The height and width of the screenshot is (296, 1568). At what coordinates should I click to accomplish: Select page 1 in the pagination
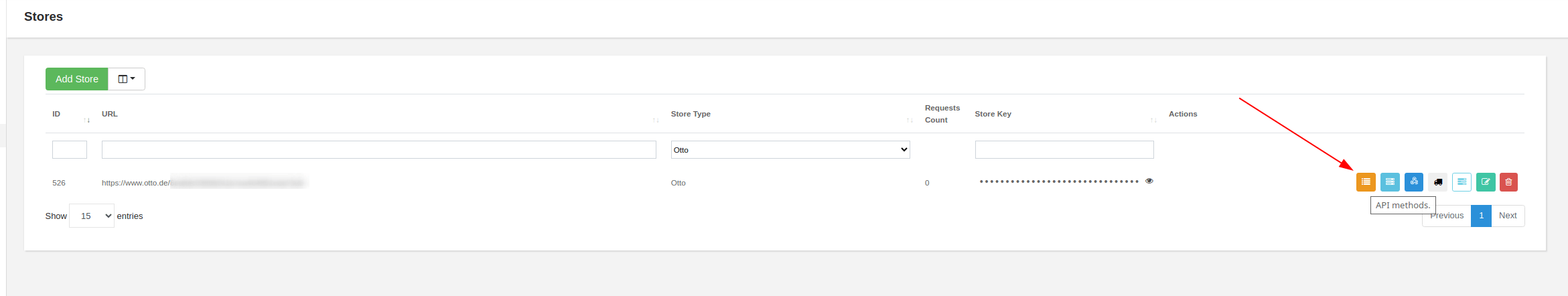1481,216
